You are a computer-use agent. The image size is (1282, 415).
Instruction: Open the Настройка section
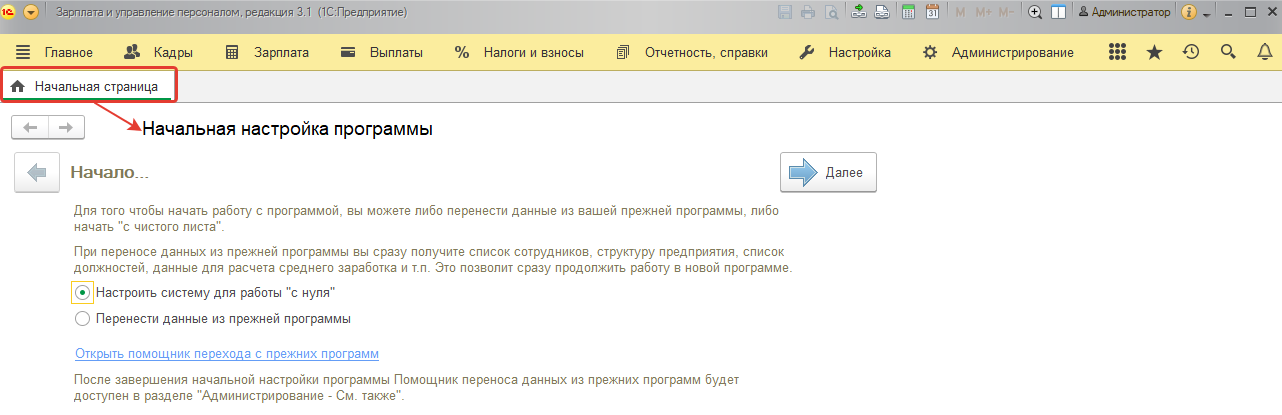coord(859,52)
